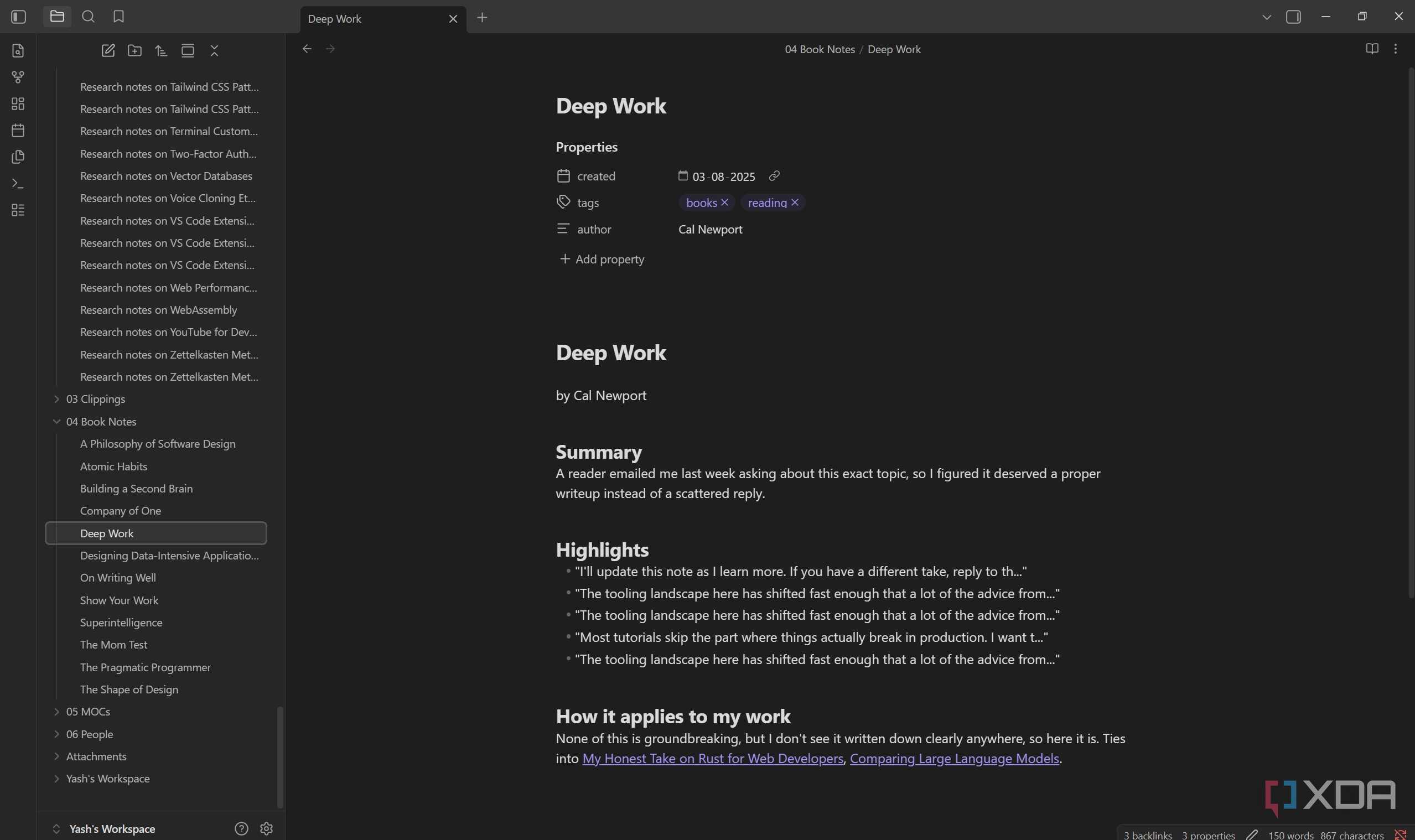Open Atomic Habits note
Viewport: 1415px width, 840px height.
156,466
